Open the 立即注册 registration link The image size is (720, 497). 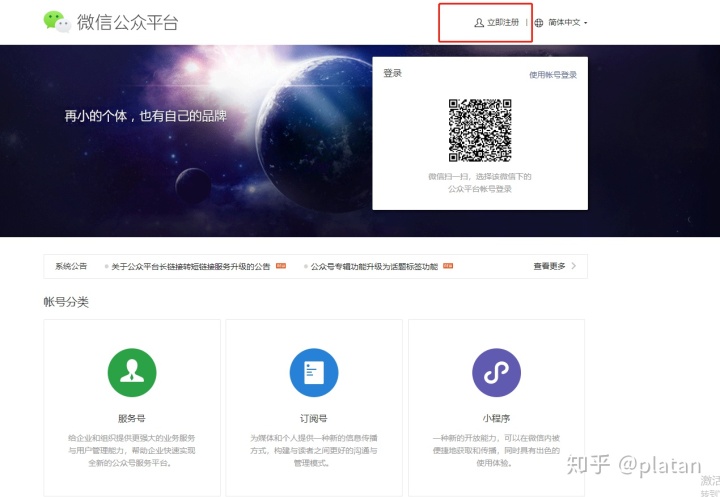503,22
